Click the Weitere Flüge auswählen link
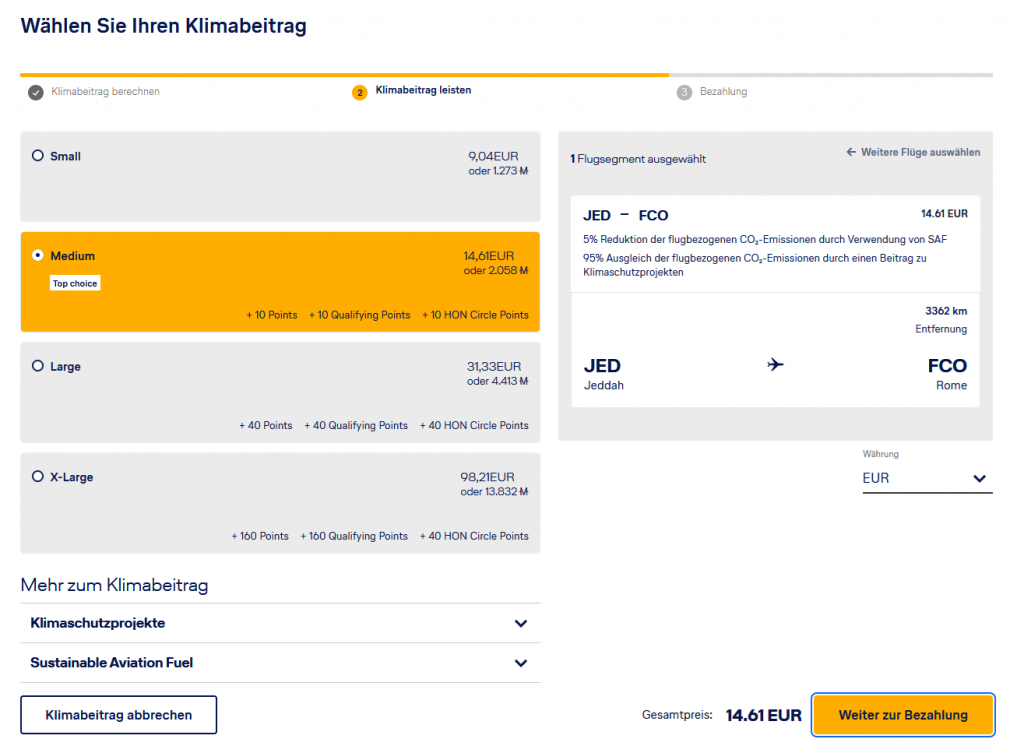The image size is (1024, 746). click(x=920, y=153)
